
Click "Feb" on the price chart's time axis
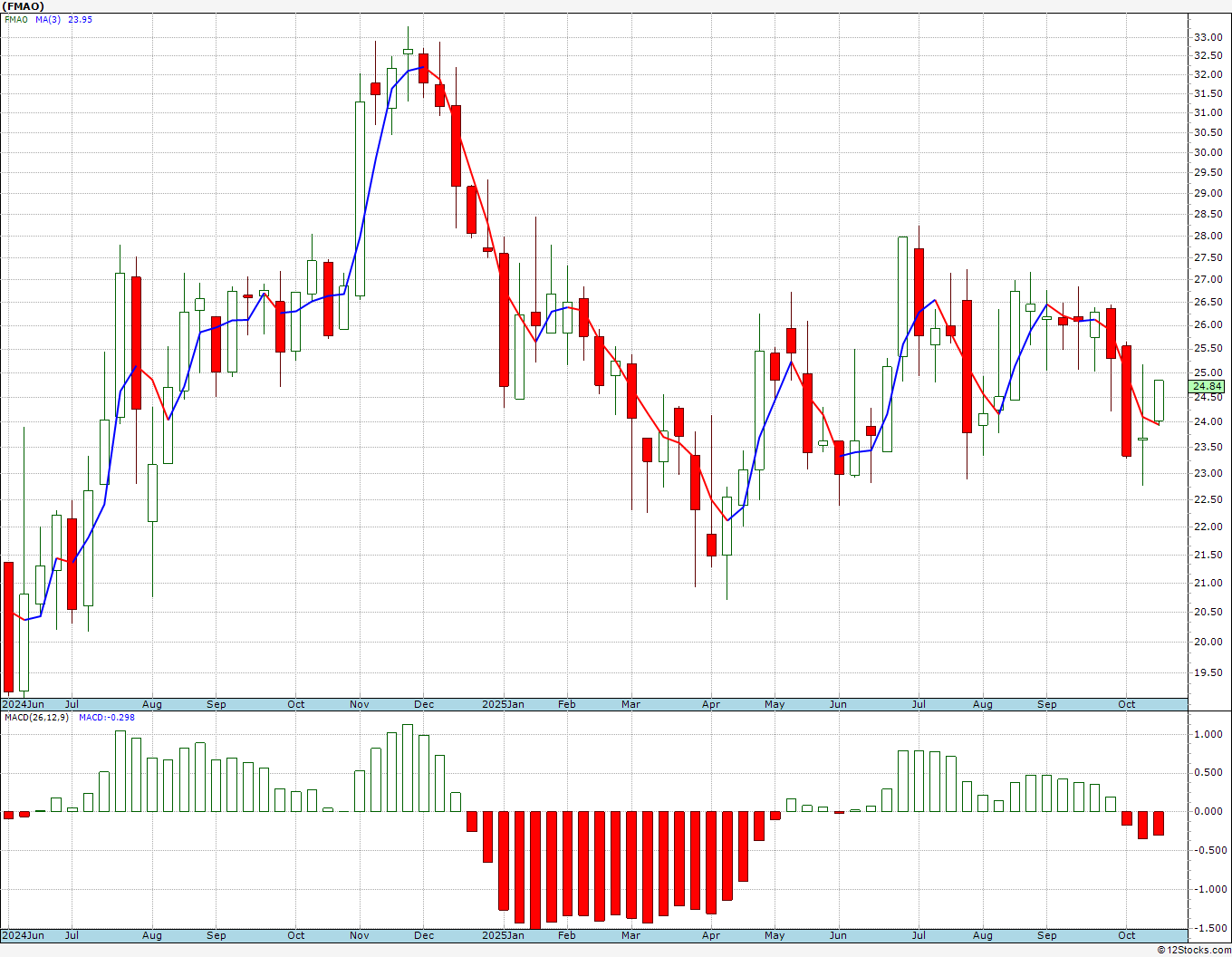click(567, 704)
